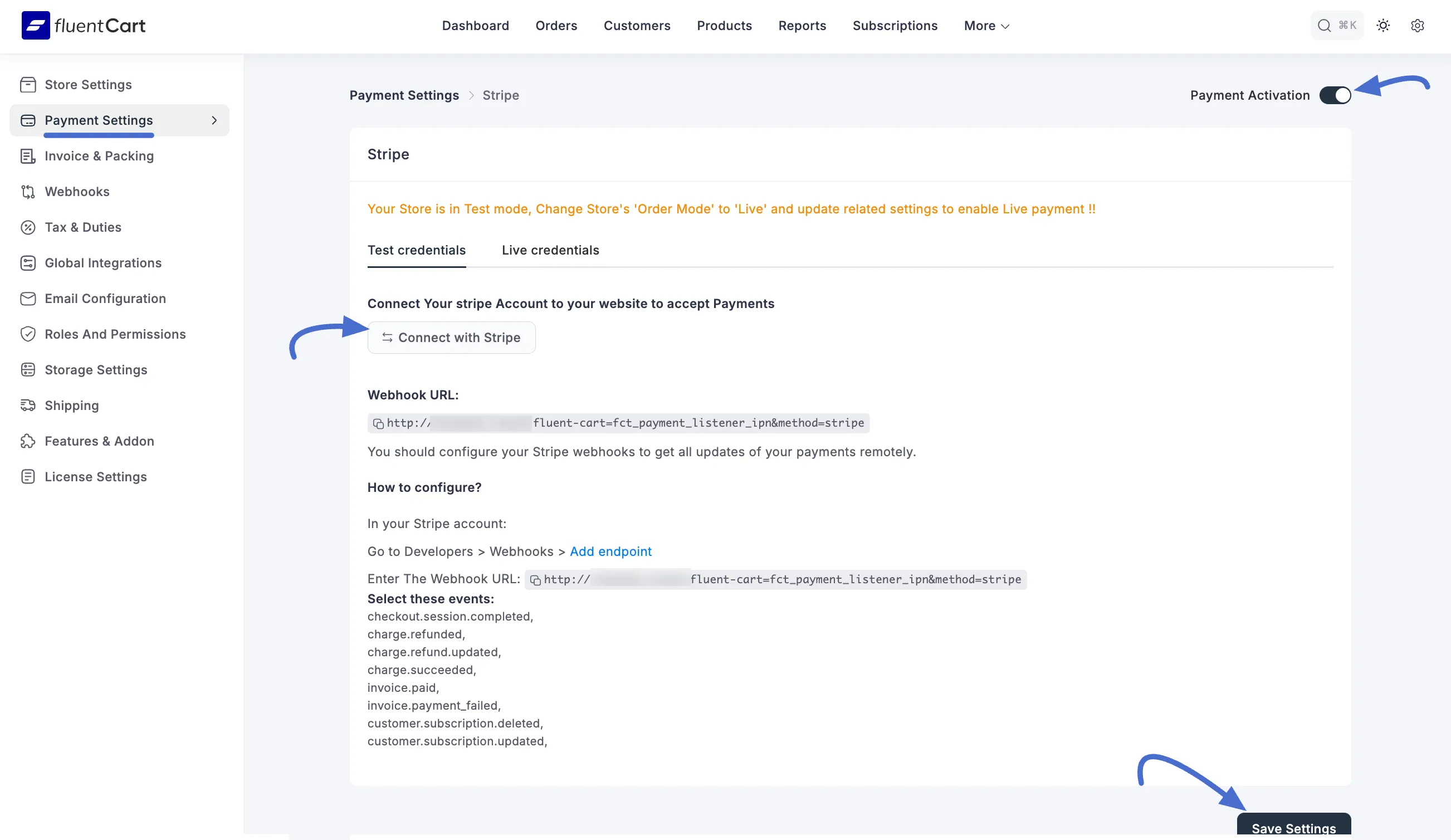Viewport: 1451px width, 840px height.
Task: Open the Add endpoint link
Action: point(611,551)
